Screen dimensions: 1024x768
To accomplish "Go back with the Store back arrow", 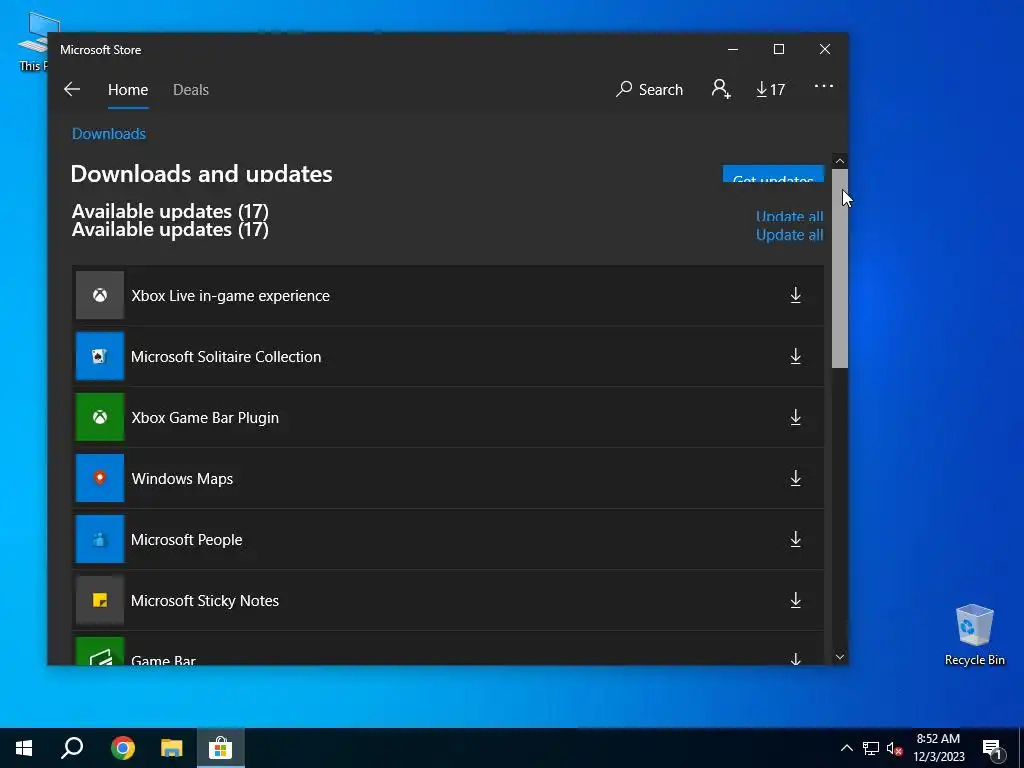I will (x=72, y=89).
